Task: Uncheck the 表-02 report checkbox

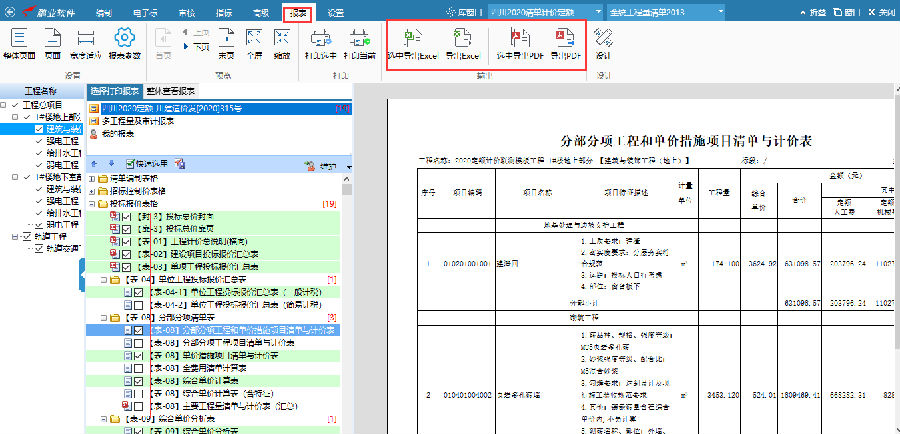Action: [127, 254]
